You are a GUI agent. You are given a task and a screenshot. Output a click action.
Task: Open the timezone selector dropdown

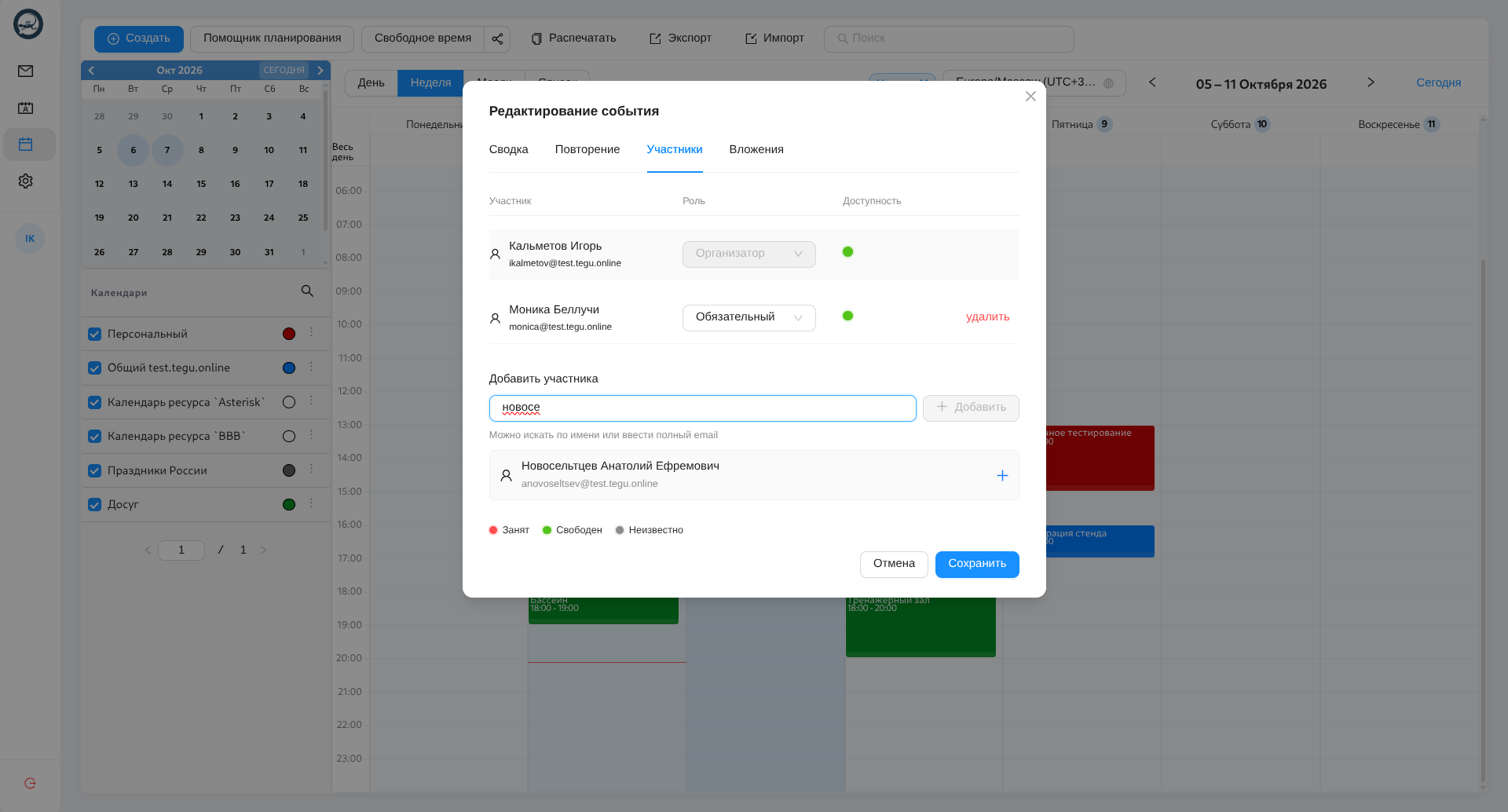pyautogui.click(x=1034, y=82)
